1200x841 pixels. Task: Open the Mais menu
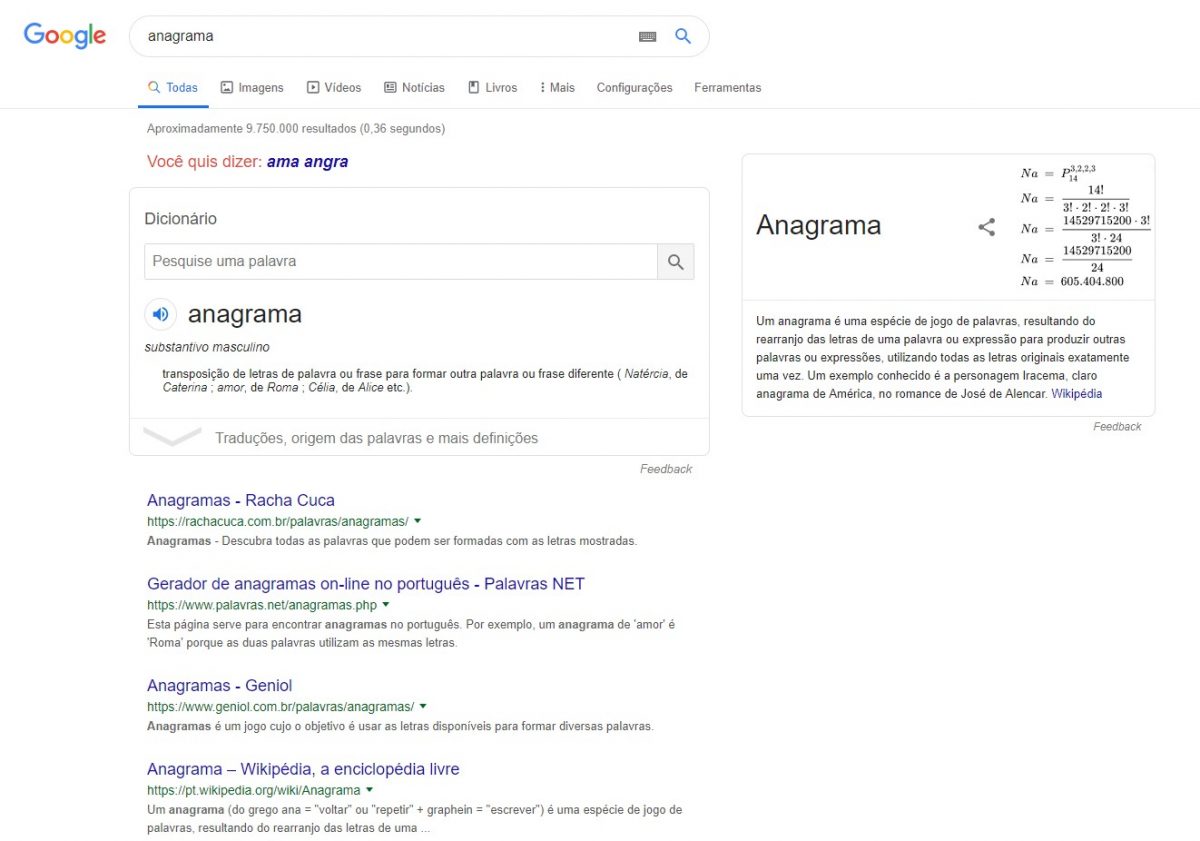click(557, 88)
